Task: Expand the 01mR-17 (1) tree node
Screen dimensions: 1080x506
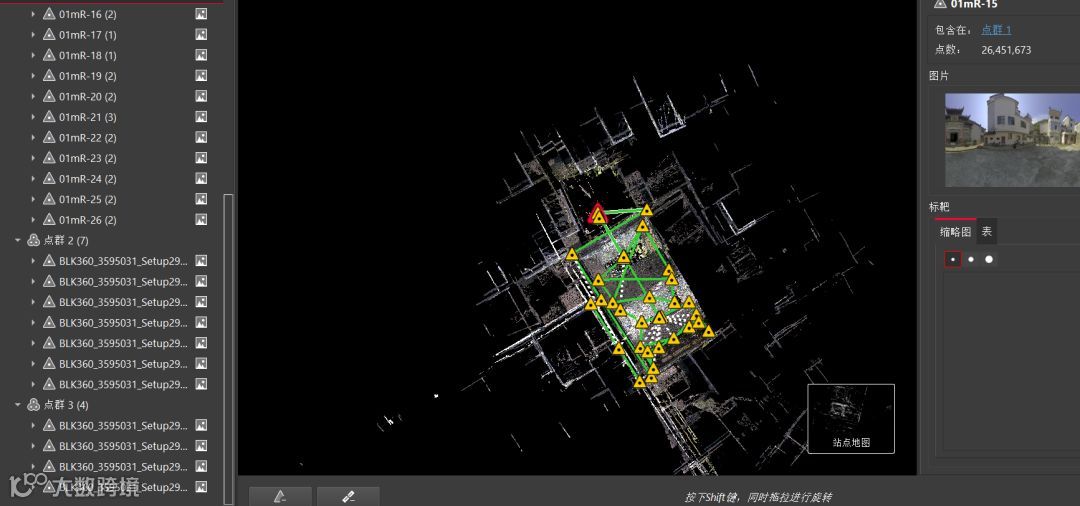Action: (33, 34)
